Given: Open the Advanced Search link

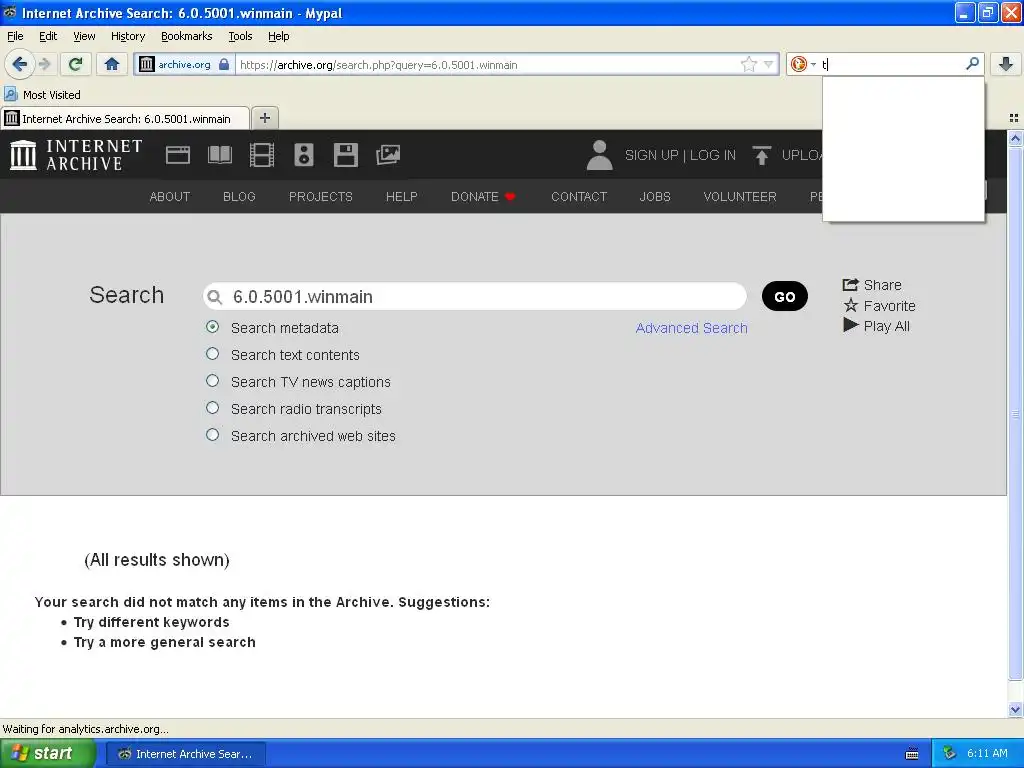Looking at the screenshot, I should (692, 328).
